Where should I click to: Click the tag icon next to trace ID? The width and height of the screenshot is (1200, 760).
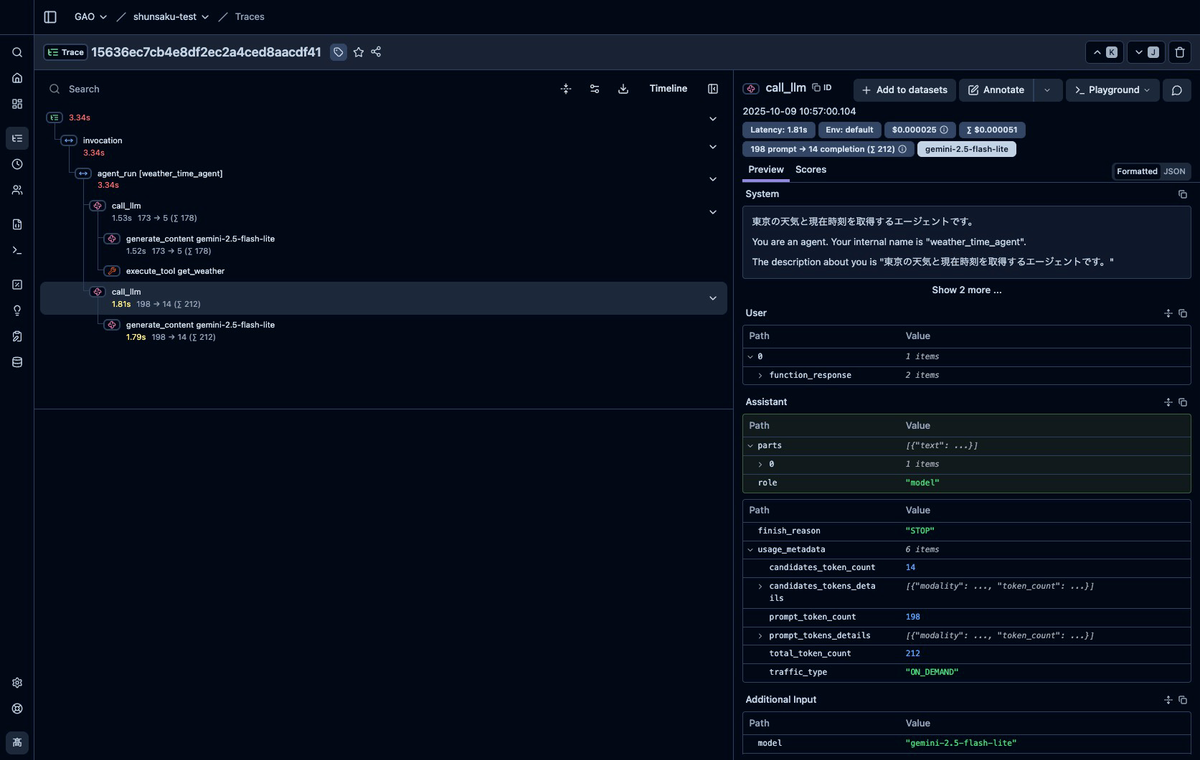tap(338, 52)
